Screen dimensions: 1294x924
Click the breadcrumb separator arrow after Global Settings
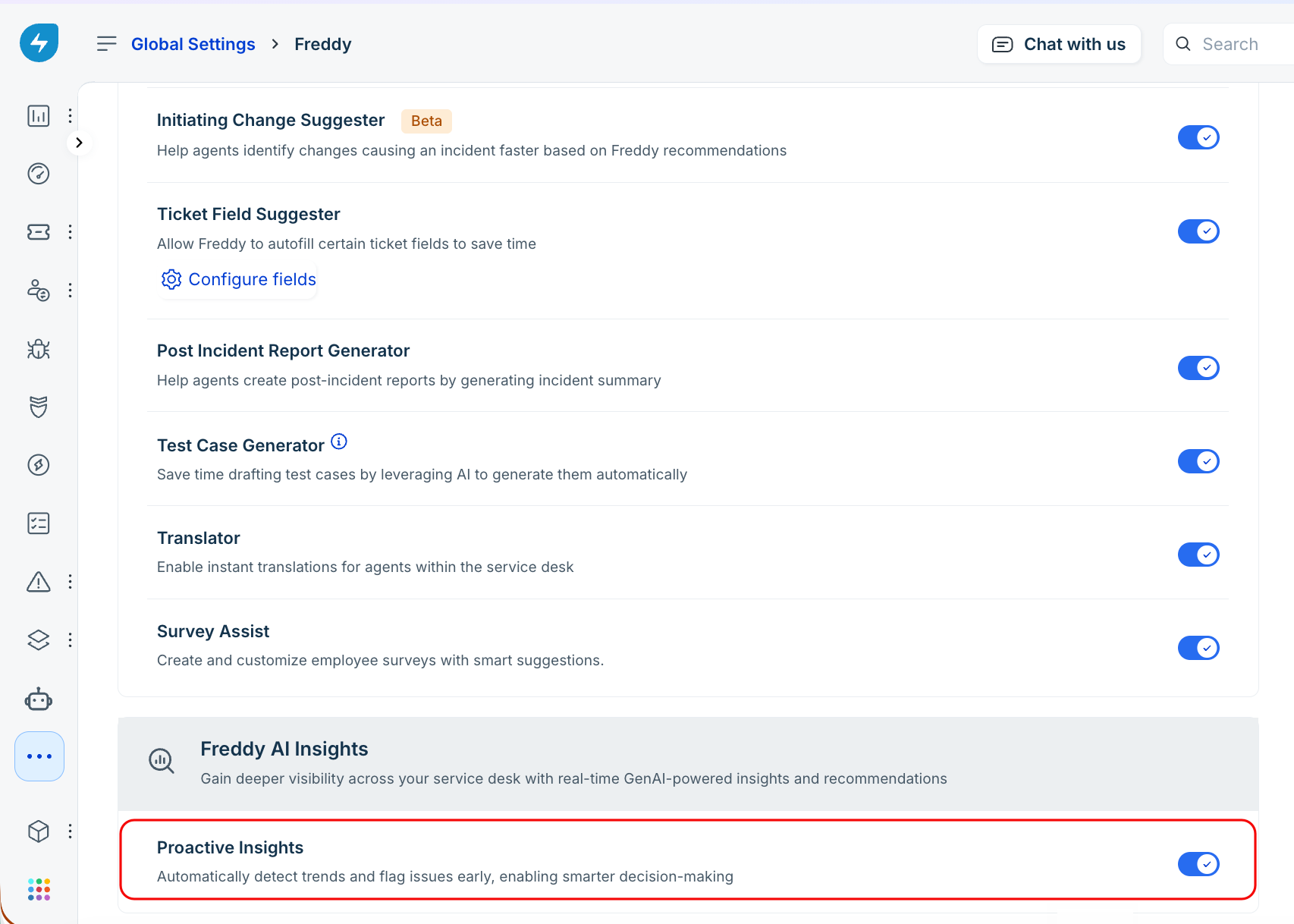point(275,44)
